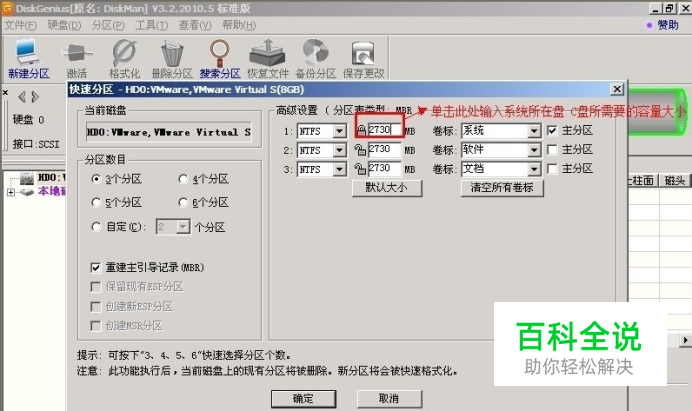Close the left disk panel with x

(x=5, y=93)
